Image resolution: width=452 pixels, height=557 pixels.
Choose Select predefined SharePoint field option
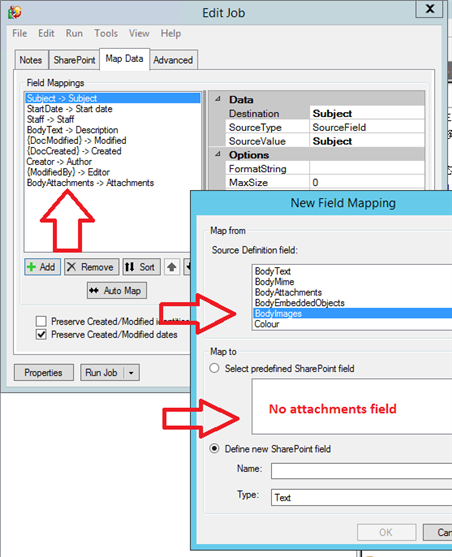click(x=214, y=368)
